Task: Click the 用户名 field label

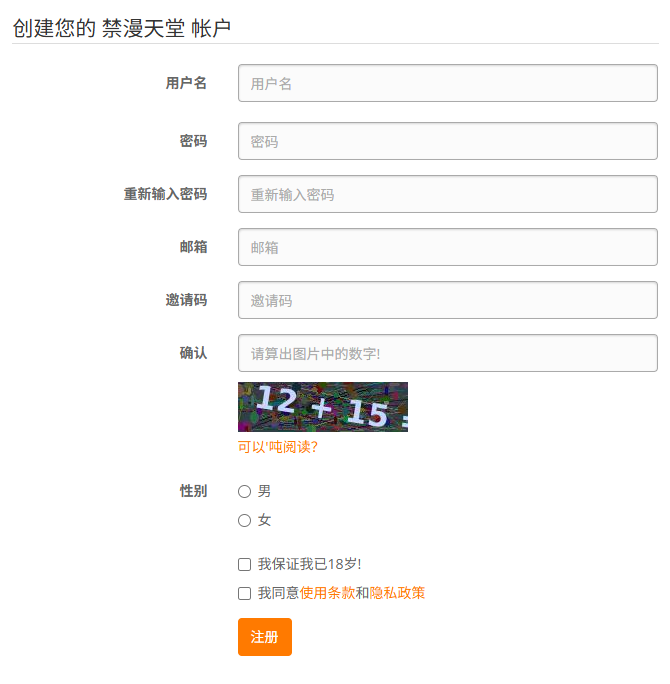Action: tap(186, 83)
